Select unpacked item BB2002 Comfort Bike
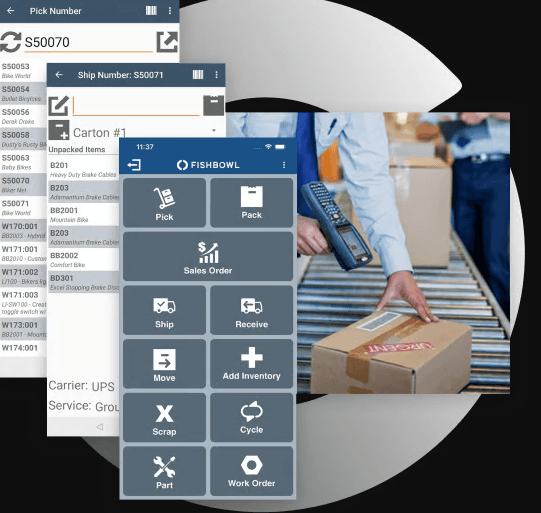The width and height of the screenshot is (541, 513). (84, 259)
